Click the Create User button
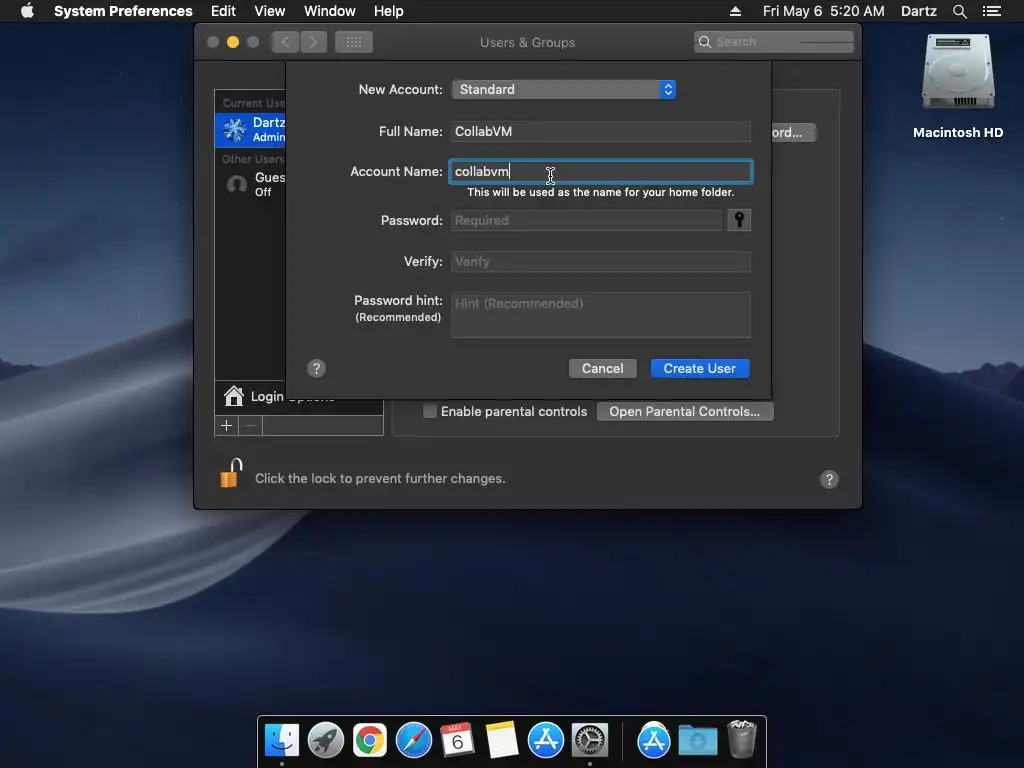 click(699, 368)
